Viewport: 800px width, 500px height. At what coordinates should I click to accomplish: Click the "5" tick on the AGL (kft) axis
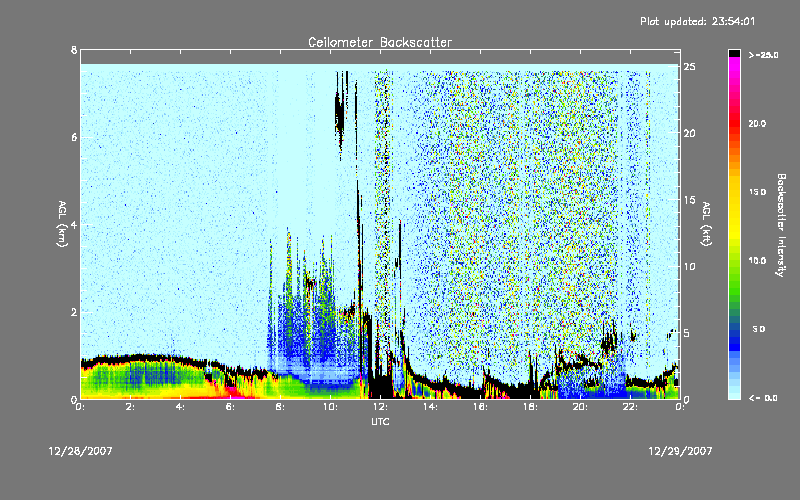point(687,333)
